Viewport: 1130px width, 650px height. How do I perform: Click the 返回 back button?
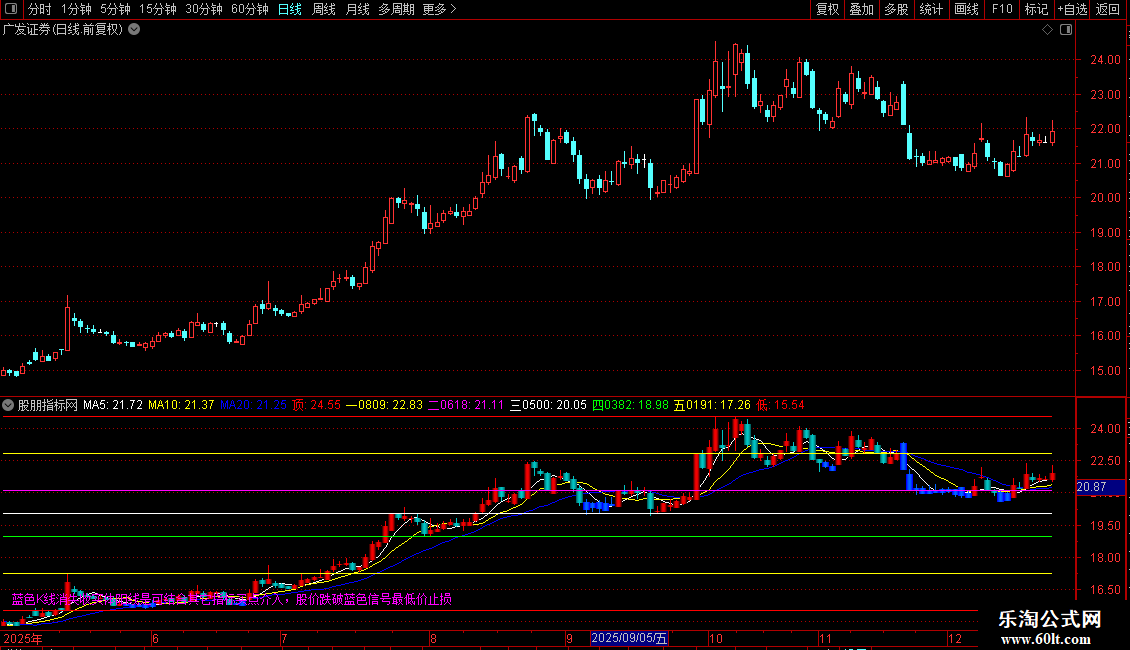tap(1108, 9)
